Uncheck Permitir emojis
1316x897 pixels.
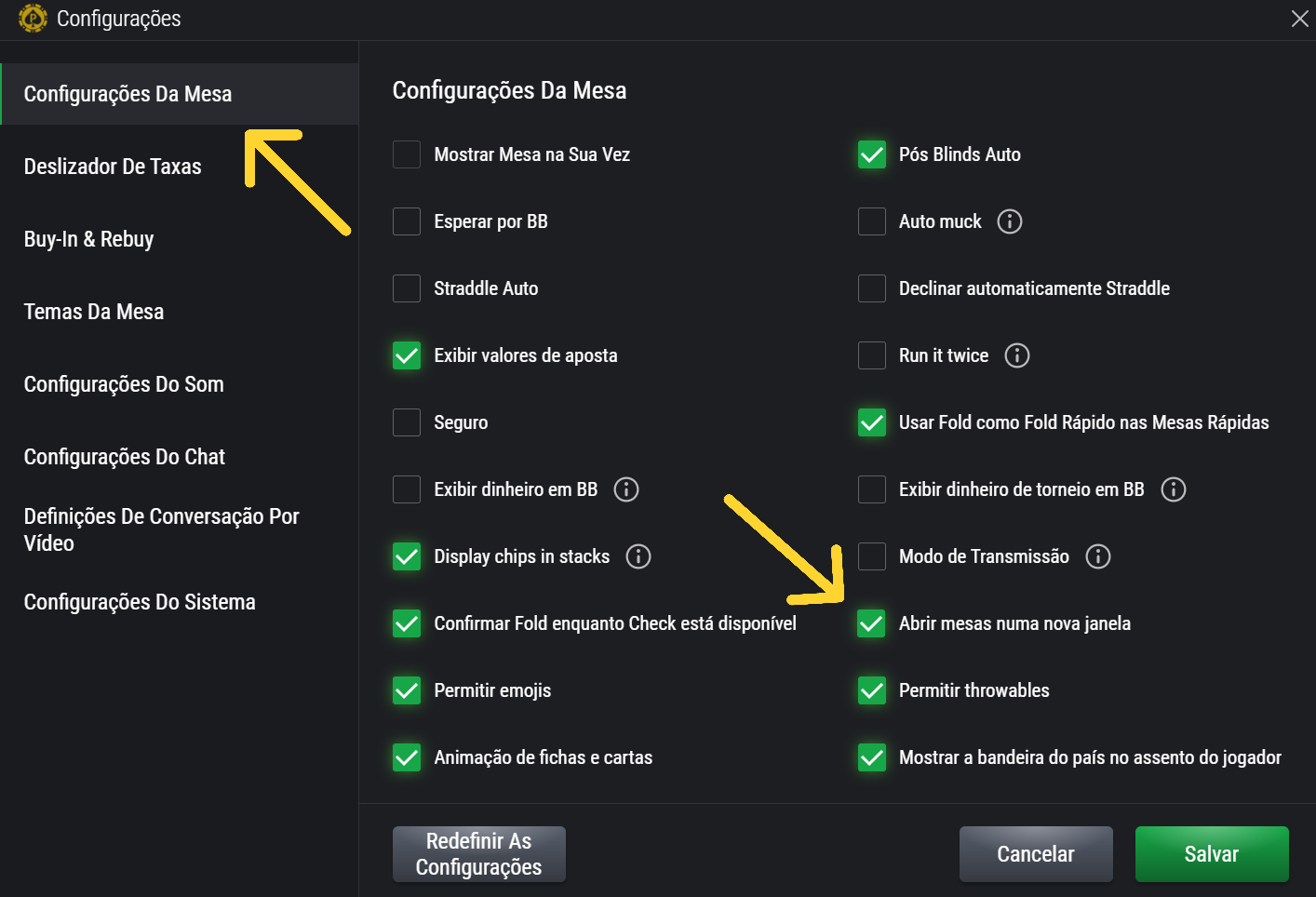tap(407, 690)
